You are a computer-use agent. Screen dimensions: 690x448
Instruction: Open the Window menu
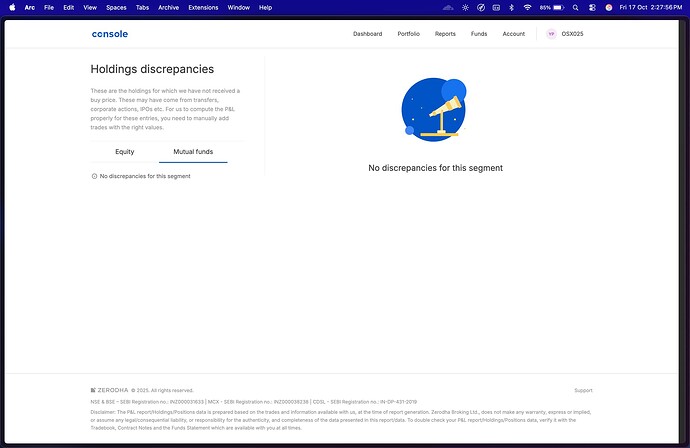coord(239,7)
